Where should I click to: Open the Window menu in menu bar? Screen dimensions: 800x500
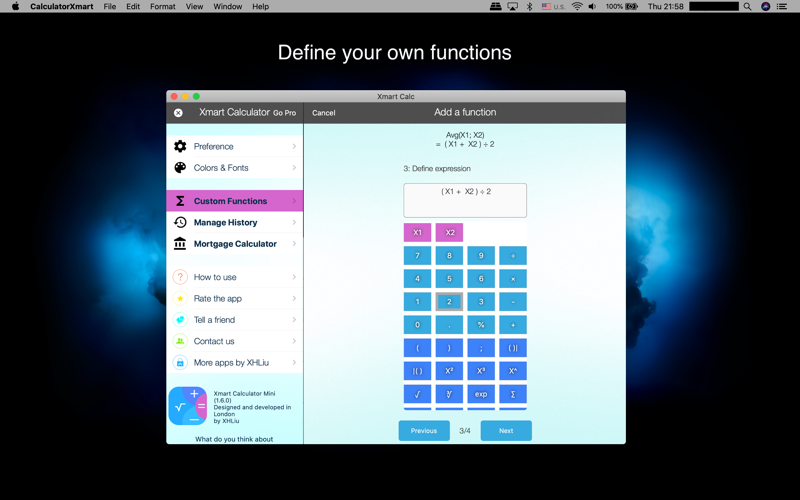point(227,7)
